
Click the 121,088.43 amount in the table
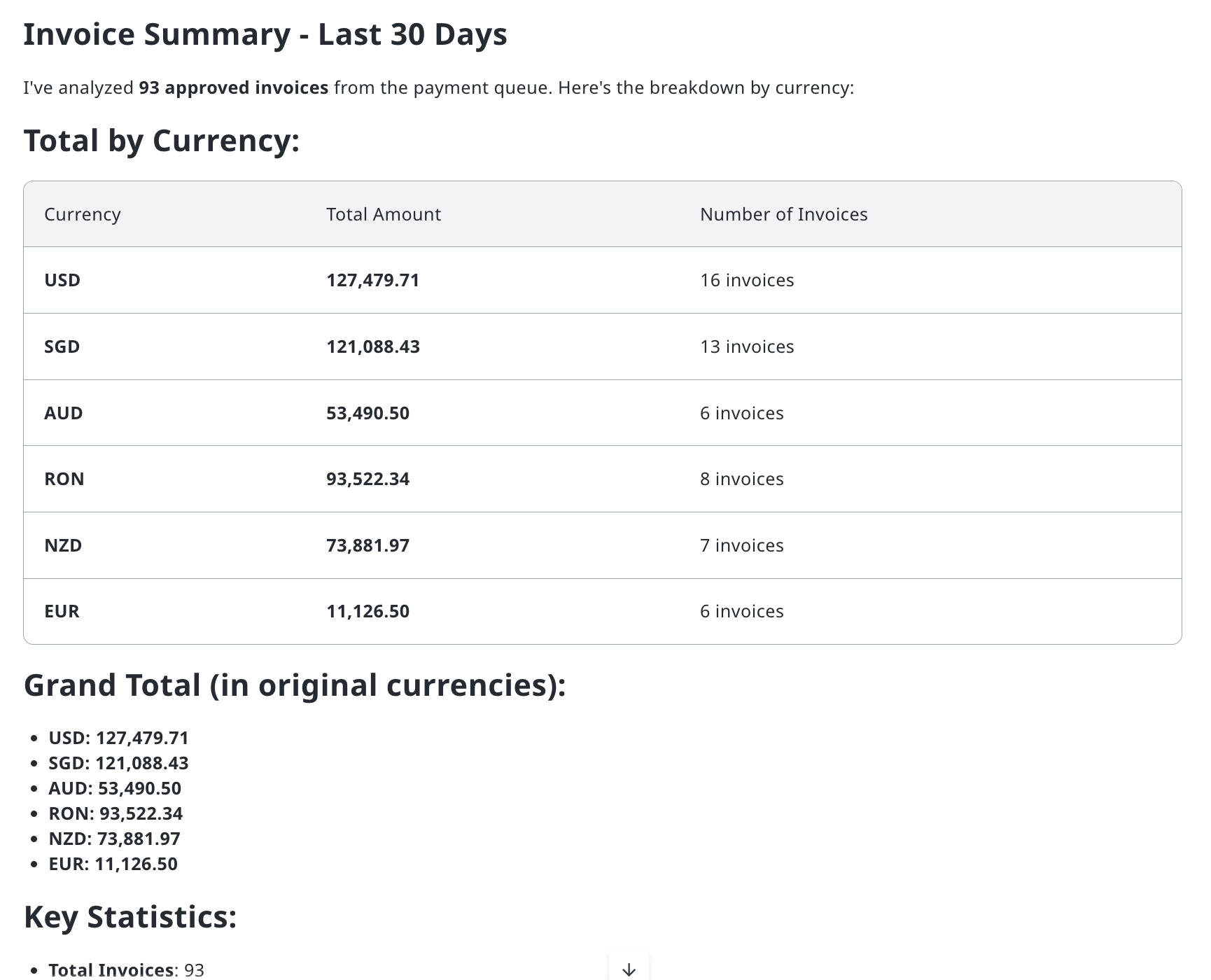[373, 346]
